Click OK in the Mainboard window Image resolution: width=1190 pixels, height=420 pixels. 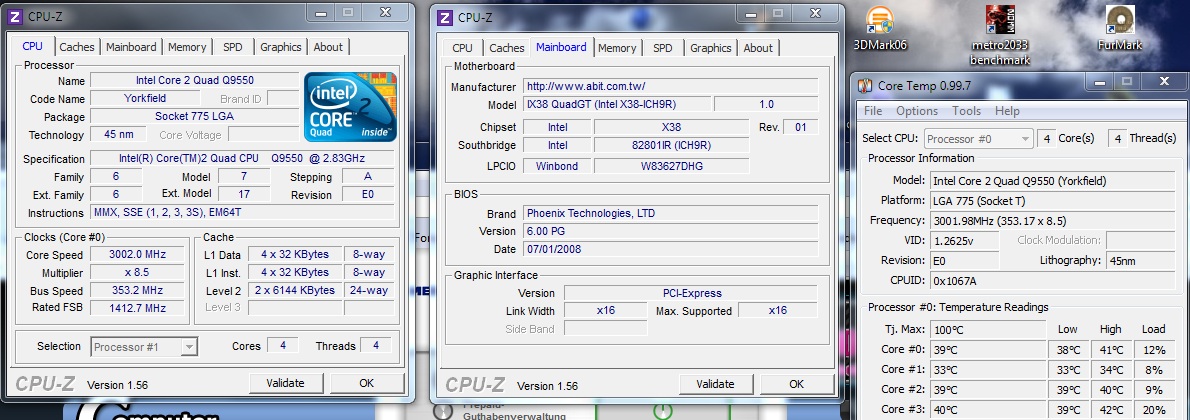click(796, 384)
